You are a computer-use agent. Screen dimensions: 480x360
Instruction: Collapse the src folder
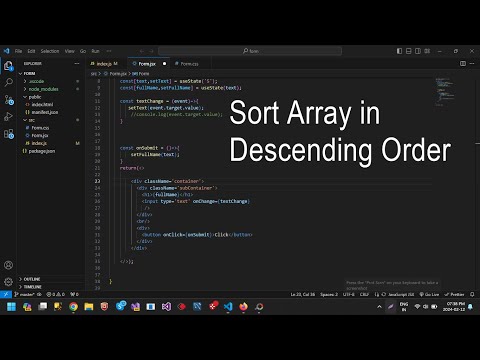[32, 120]
